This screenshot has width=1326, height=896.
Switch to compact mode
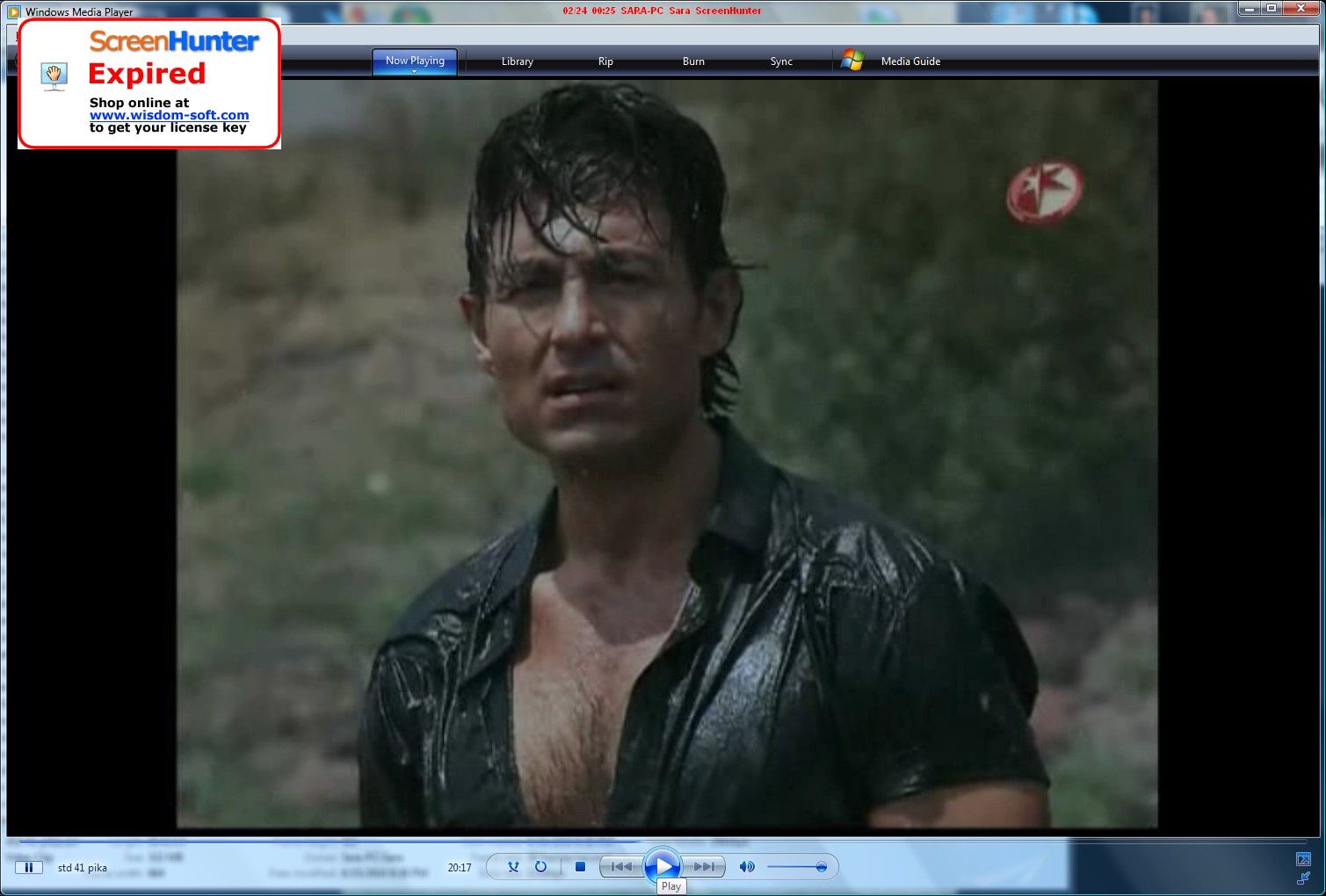[1303, 878]
